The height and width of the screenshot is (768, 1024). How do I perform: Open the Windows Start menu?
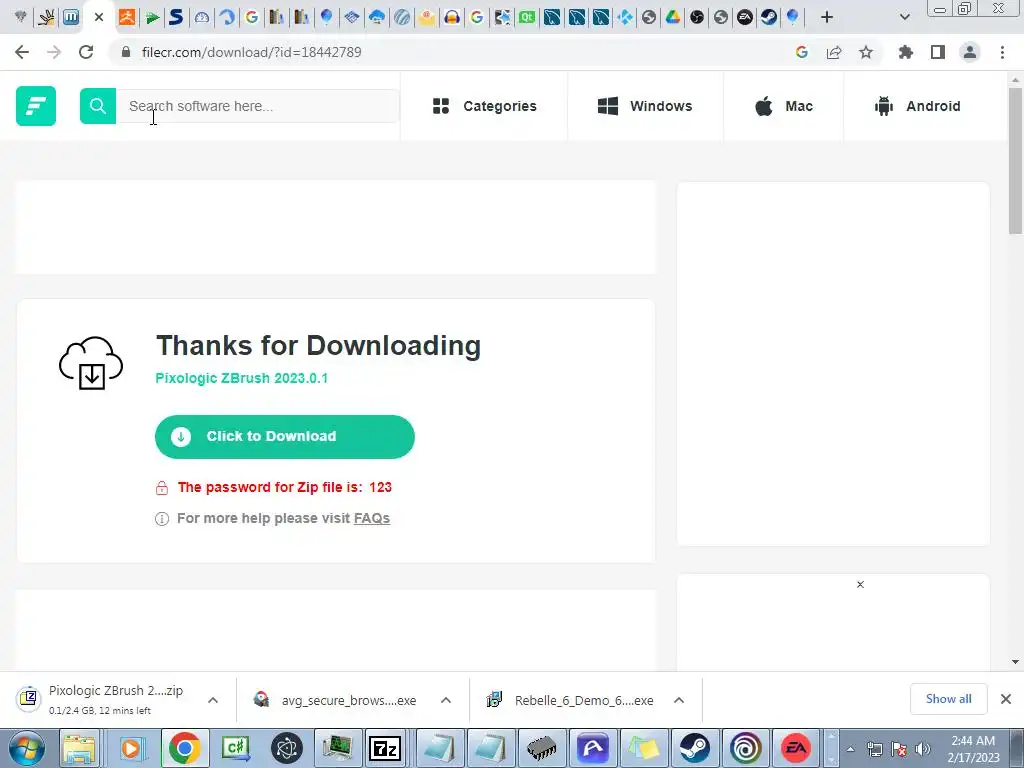27,748
